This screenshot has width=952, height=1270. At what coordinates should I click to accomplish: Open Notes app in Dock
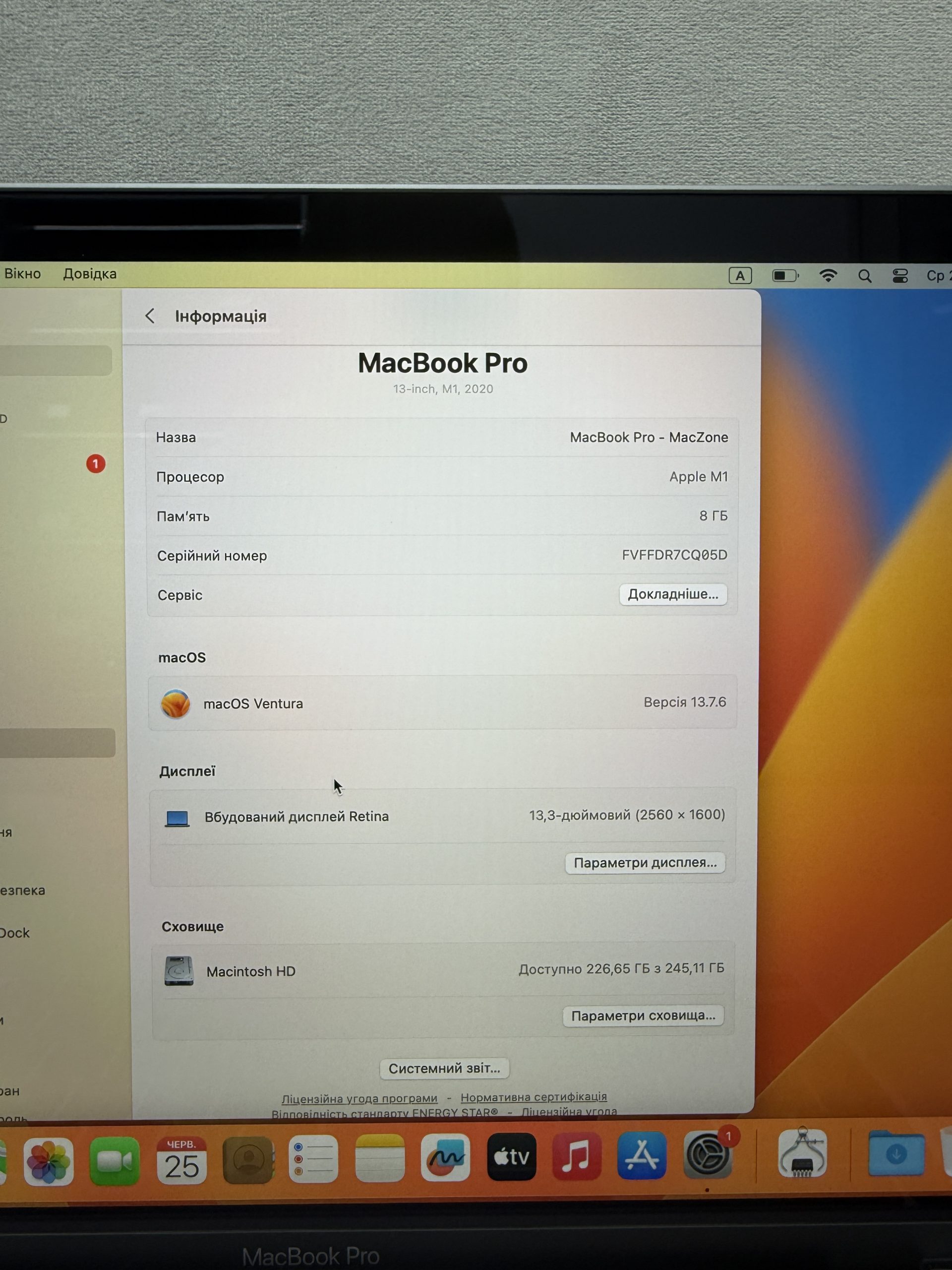(x=380, y=1158)
